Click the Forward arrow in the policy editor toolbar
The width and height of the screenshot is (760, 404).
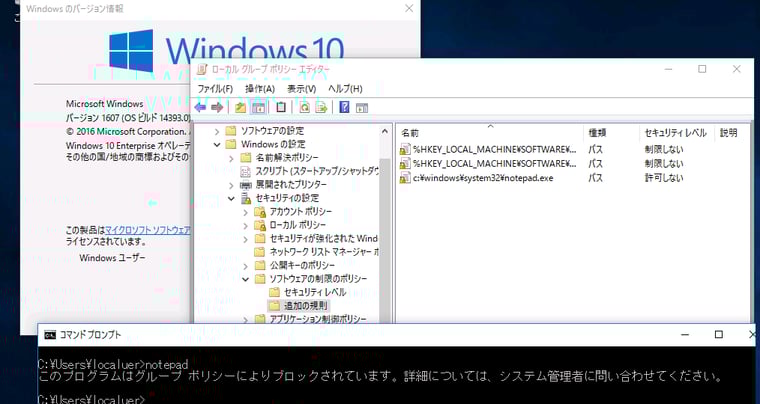pyautogui.click(x=217, y=108)
